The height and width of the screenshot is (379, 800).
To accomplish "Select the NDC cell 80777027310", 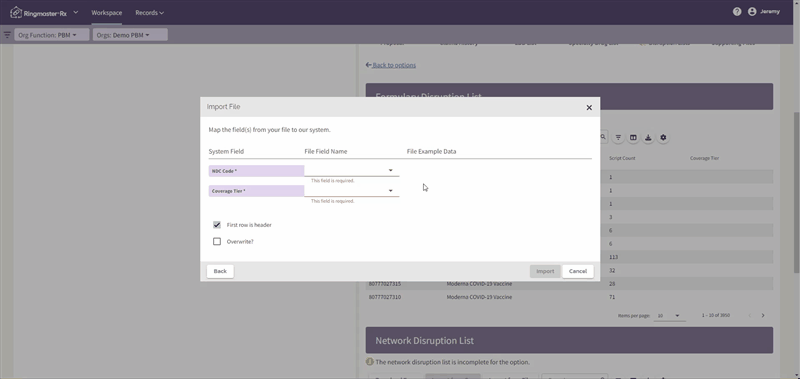I will 385,297.
